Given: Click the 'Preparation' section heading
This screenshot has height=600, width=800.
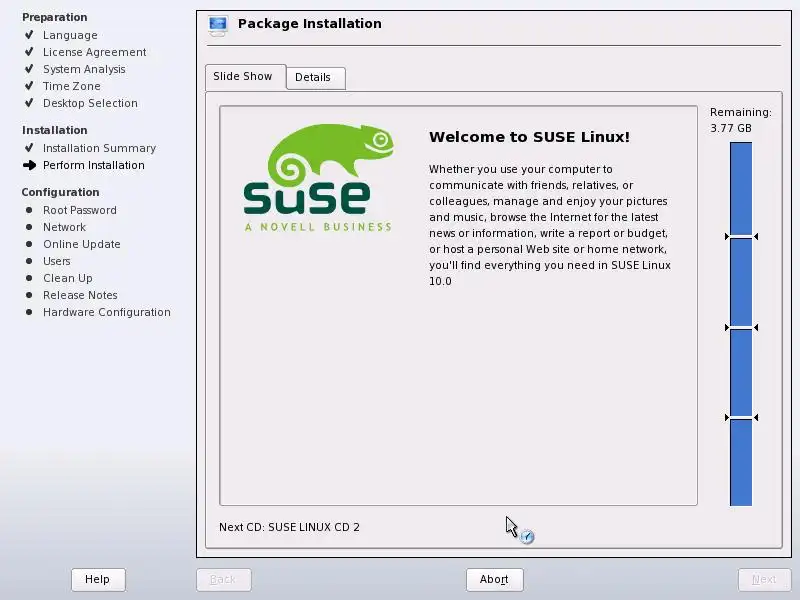Looking at the screenshot, I should pyautogui.click(x=55, y=17).
